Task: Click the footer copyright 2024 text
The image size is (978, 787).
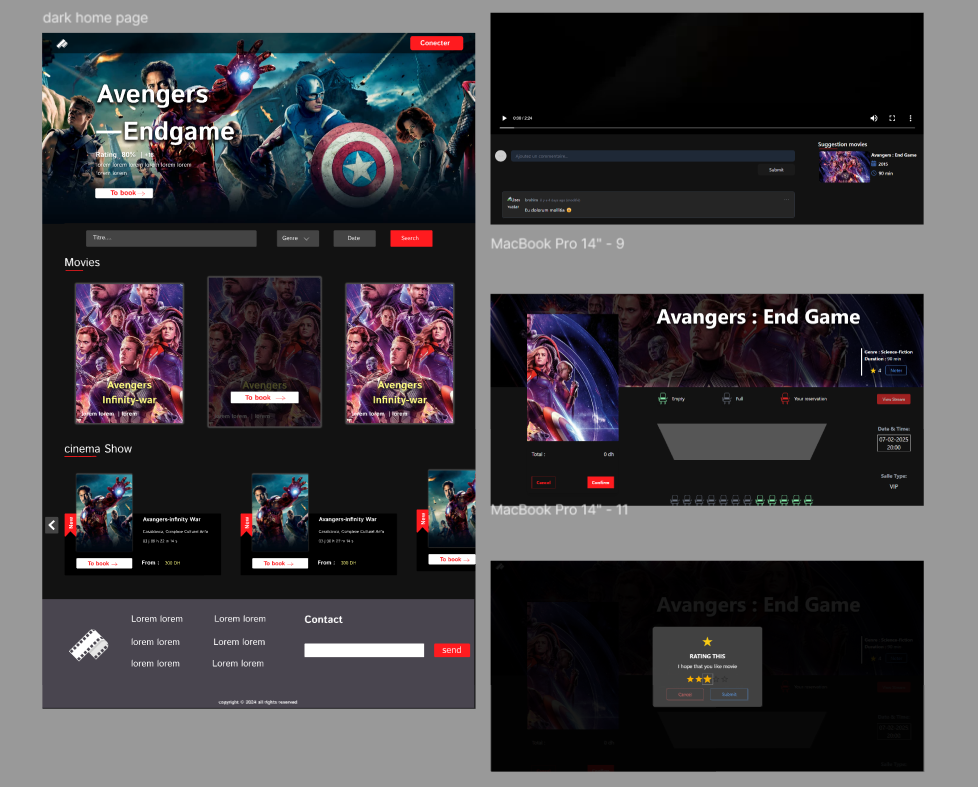Action: click(x=258, y=702)
